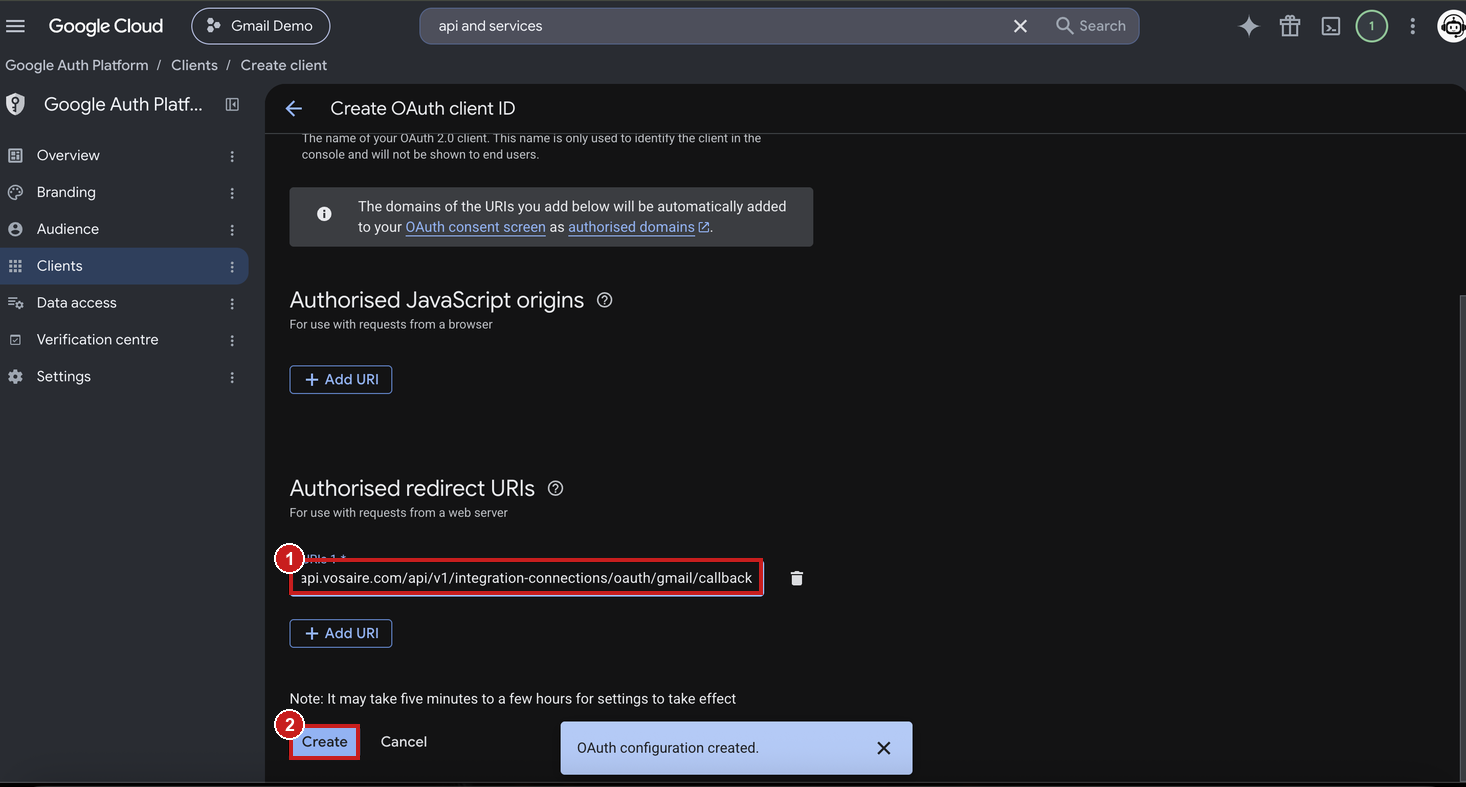Delete redirect URI 1 with trash icon
This screenshot has width=1466, height=787.
797,578
